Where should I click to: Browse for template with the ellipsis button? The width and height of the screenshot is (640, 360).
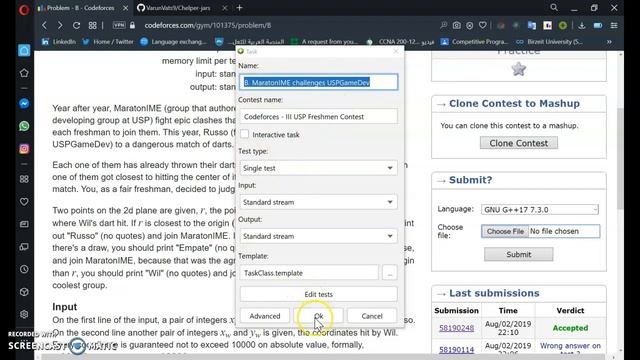tap(390, 273)
